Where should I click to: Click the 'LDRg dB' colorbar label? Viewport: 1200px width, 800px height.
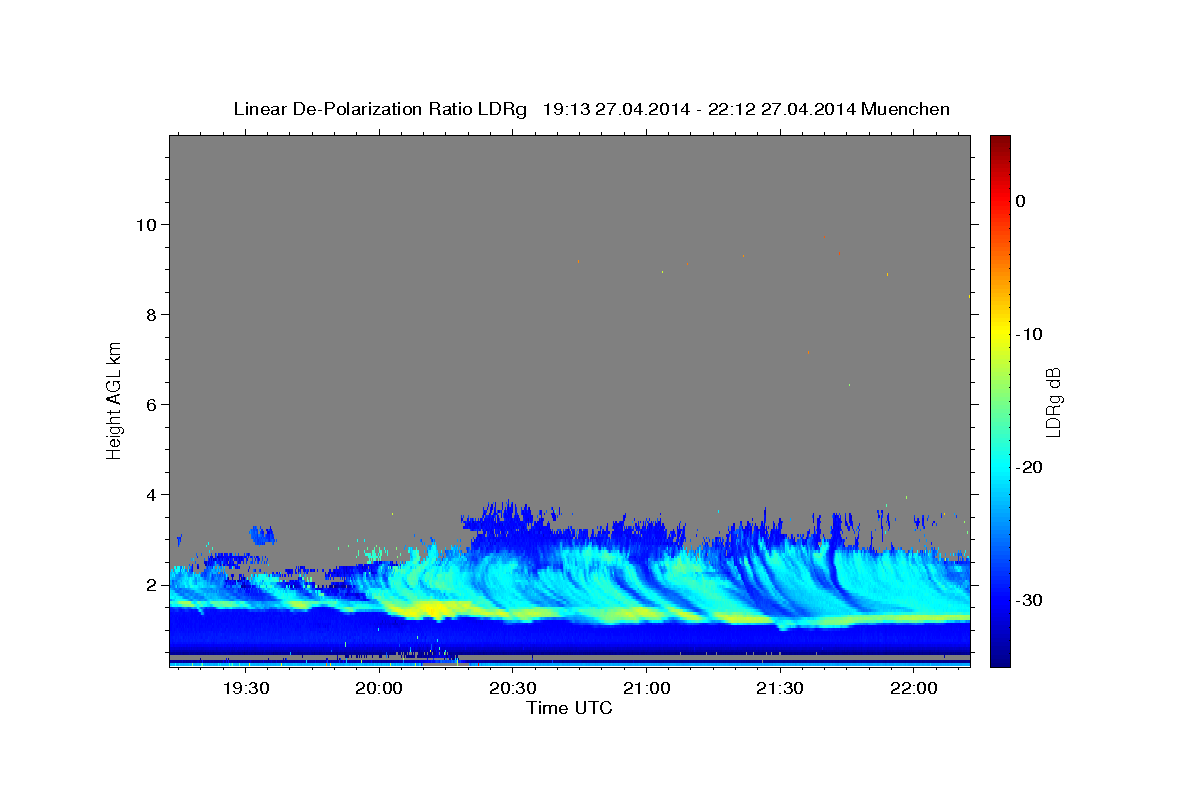[1053, 402]
